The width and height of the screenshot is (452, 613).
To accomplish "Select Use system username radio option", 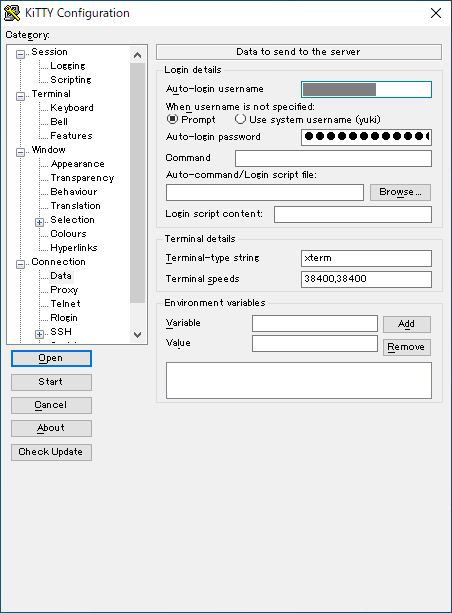I will tap(240, 119).
